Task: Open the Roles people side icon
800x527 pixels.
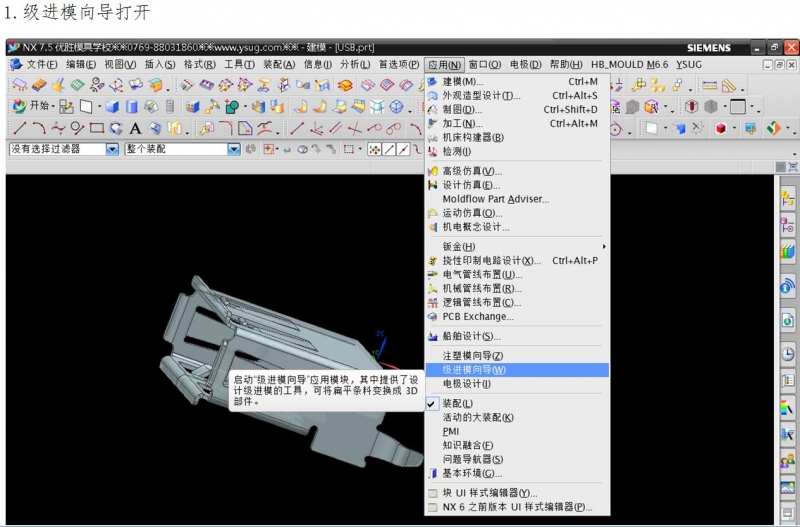Action: point(788,462)
